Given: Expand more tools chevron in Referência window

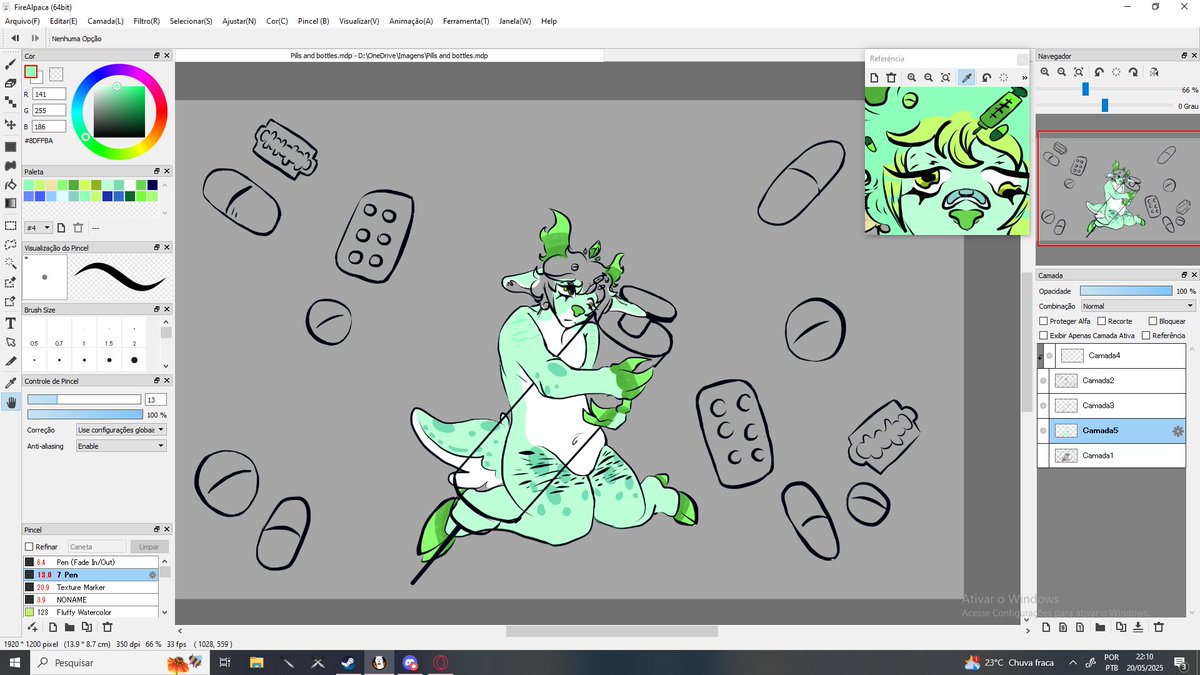Looking at the screenshot, I should click(x=1024, y=77).
